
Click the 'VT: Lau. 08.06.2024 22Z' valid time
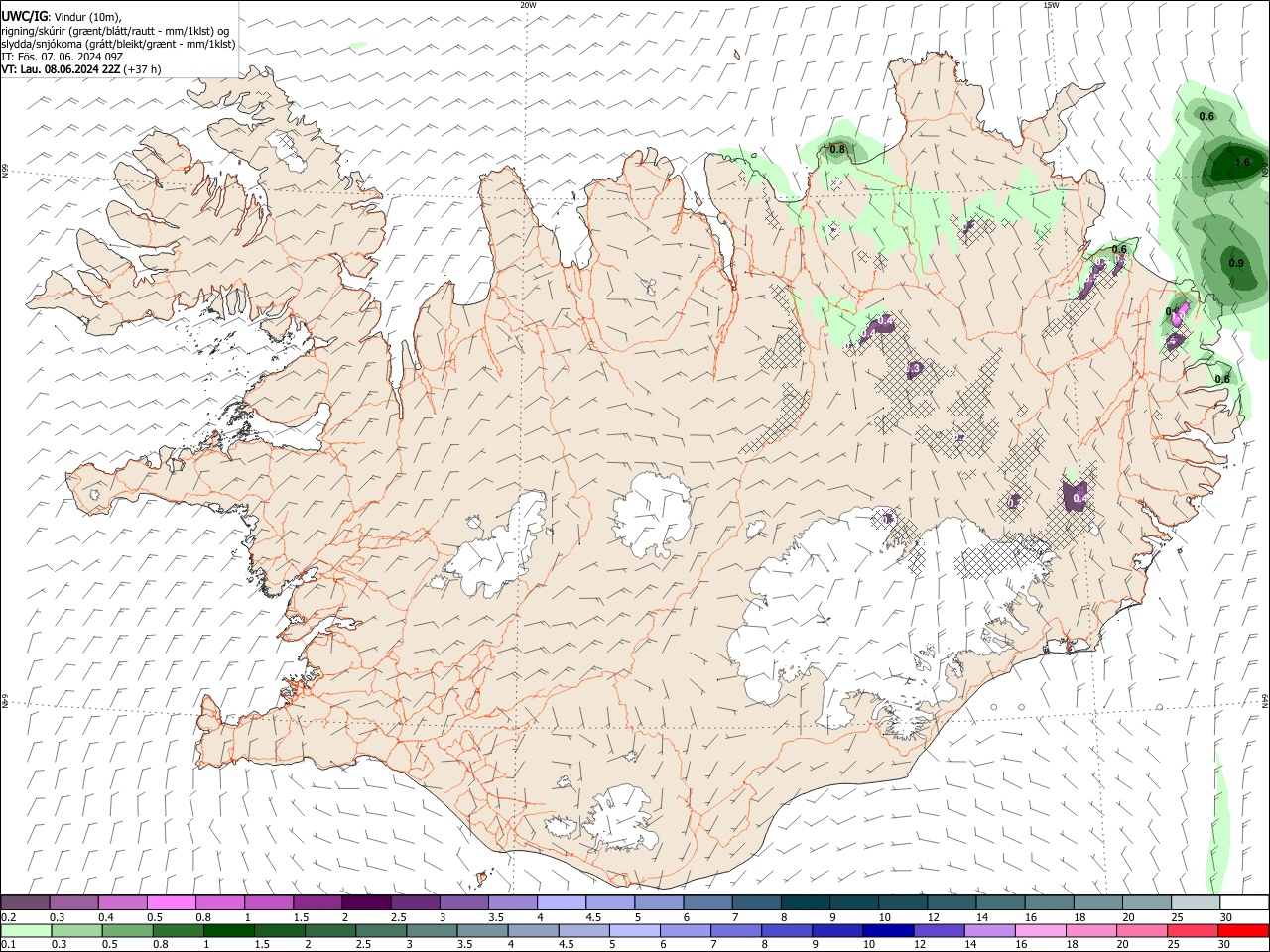(x=61, y=69)
